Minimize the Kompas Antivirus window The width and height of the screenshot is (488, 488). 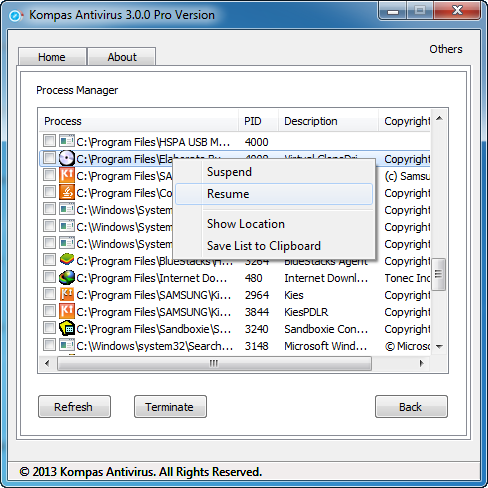tap(393, 11)
